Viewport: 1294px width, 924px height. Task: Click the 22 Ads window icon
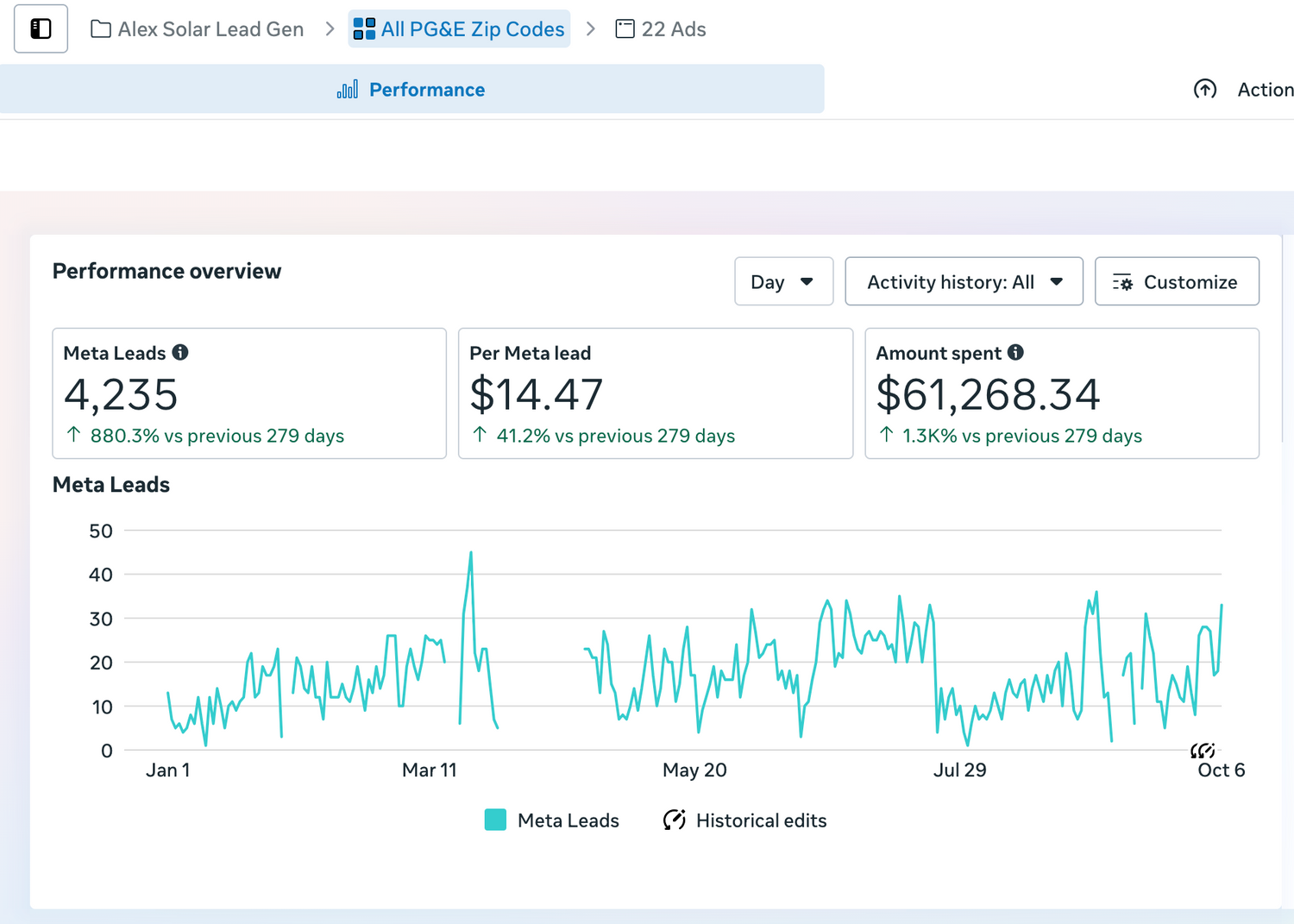point(625,29)
